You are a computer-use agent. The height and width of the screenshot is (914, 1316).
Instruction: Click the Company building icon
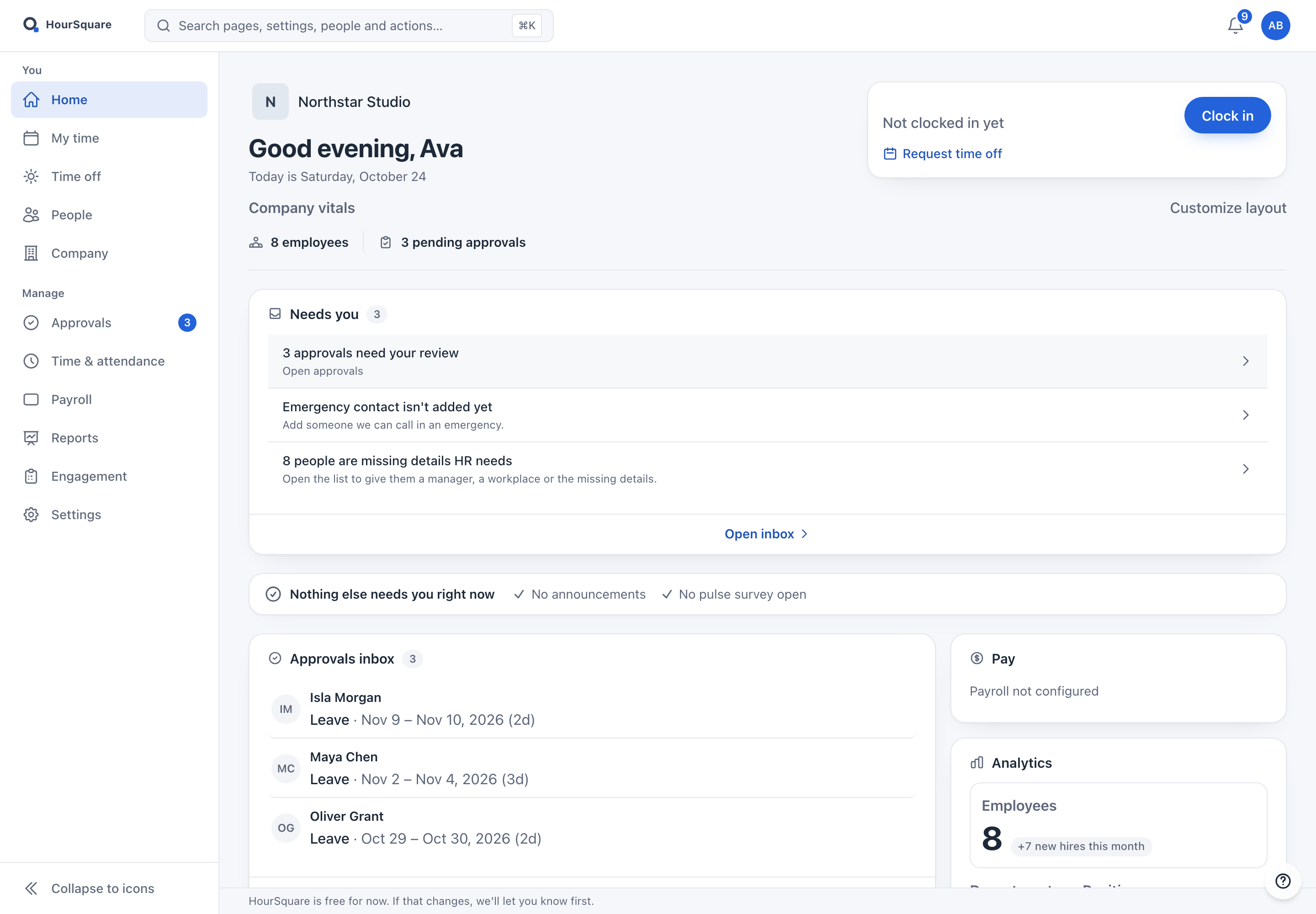(x=31, y=253)
